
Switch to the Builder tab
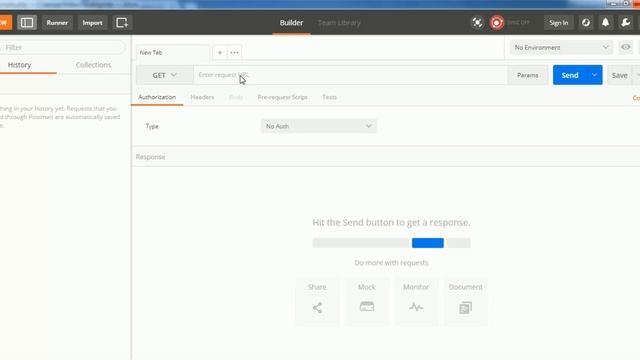pos(291,23)
